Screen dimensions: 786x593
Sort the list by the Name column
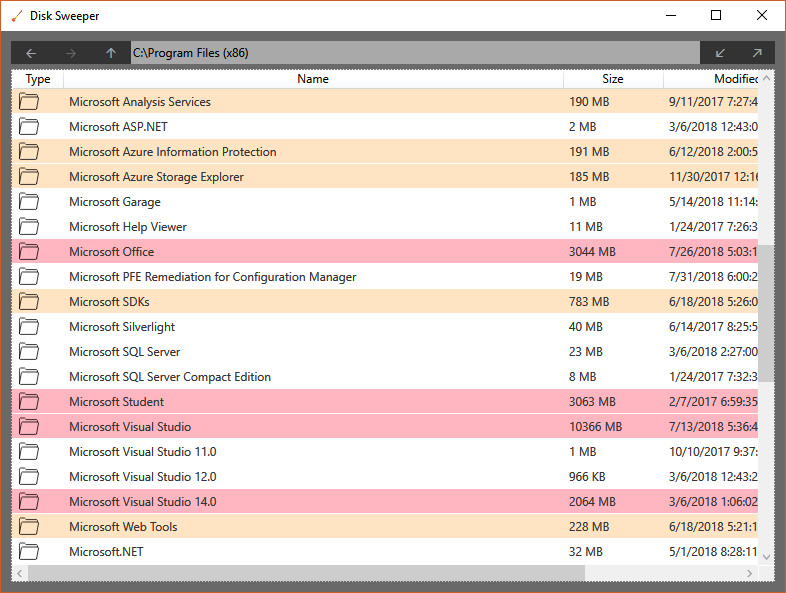coord(313,79)
